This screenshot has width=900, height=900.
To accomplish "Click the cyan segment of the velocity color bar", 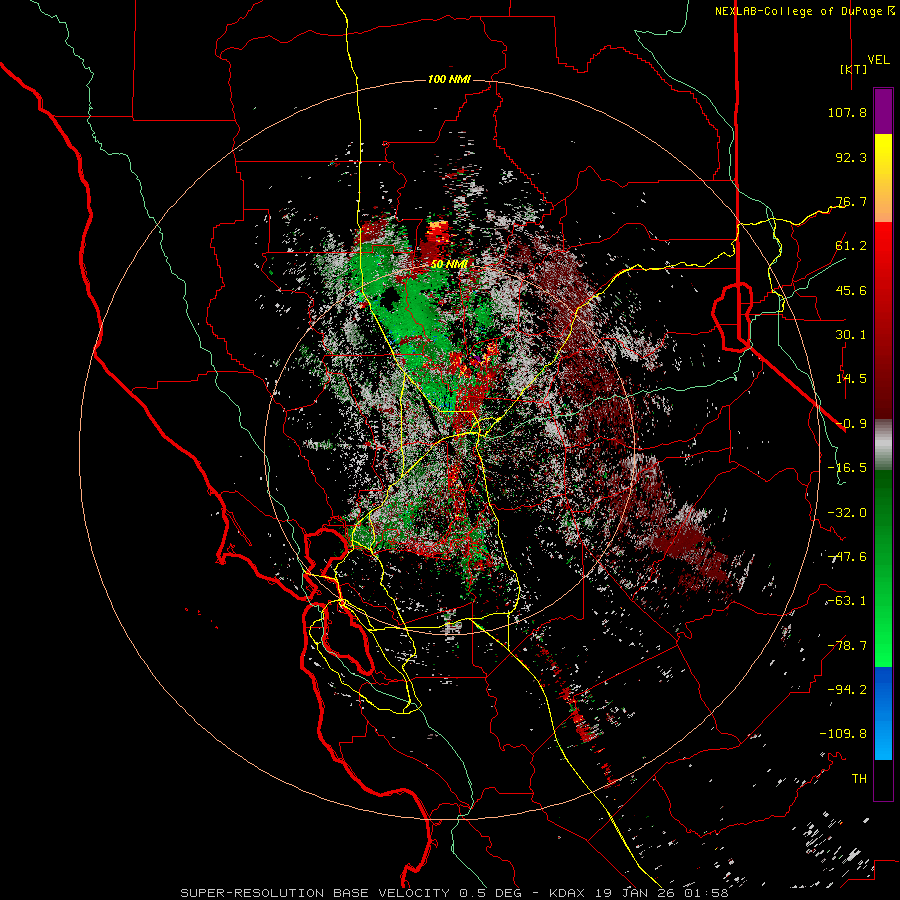I will pos(883,738).
